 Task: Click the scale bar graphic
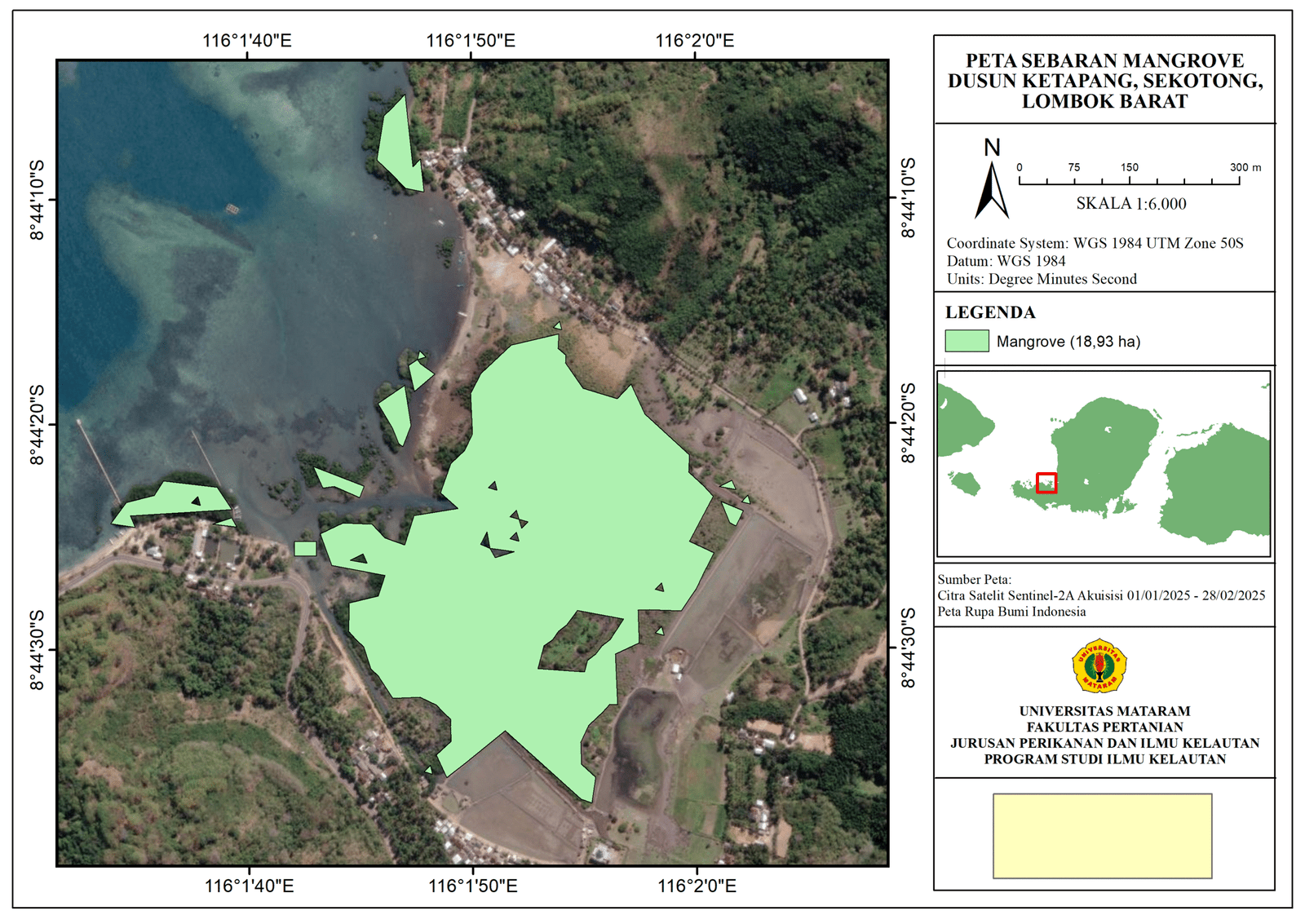pos(1129,179)
